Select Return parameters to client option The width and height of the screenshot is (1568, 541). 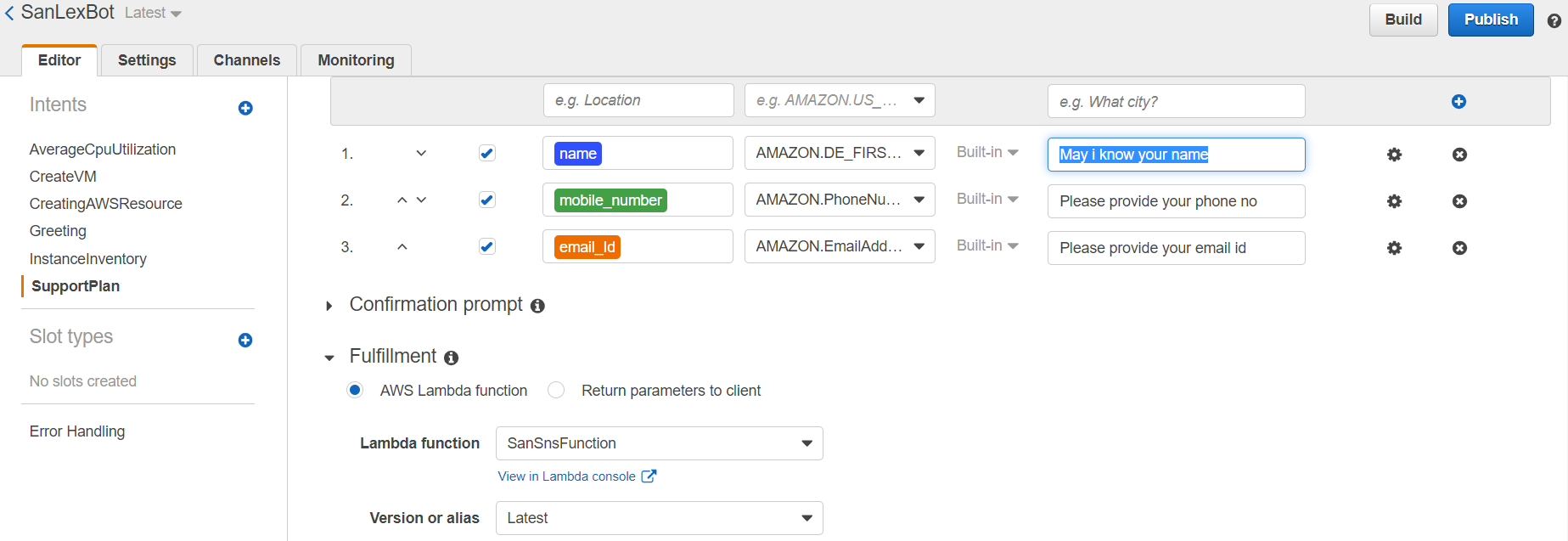(x=557, y=390)
